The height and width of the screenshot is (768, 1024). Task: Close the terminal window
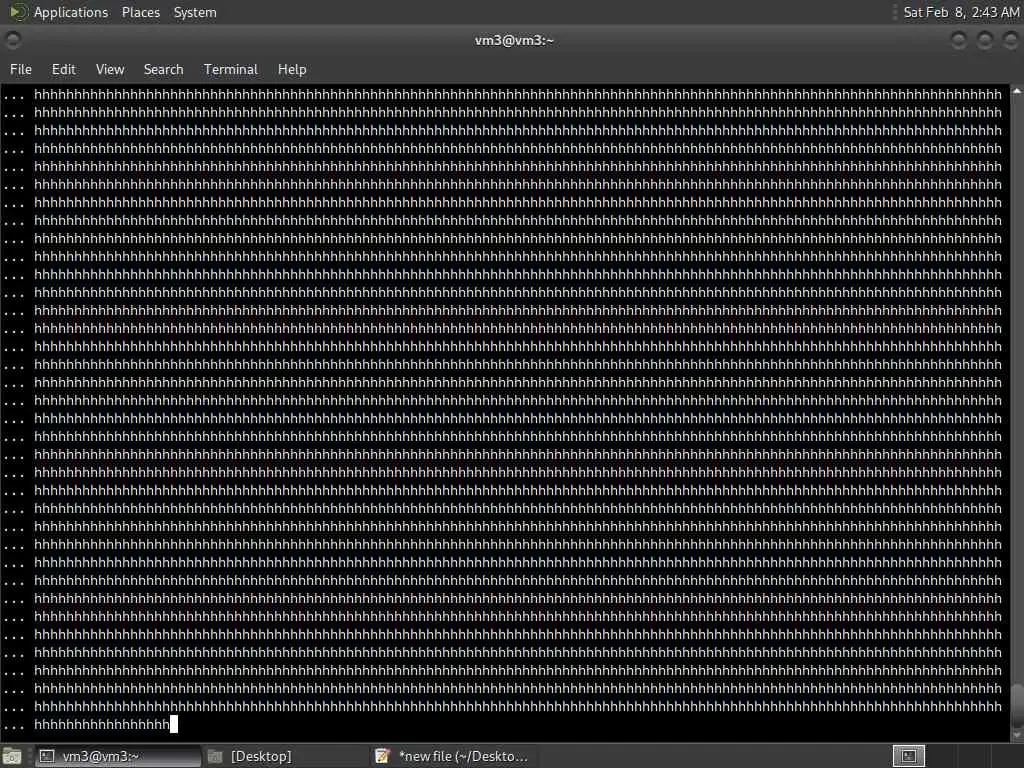pyautogui.click(x=1010, y=40)
